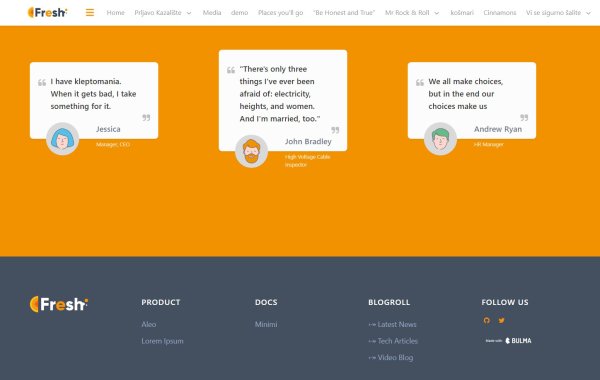Click the PRODUCT footer heading
This screenshot has height=380, width=600.
pyautogui.click(x=161, y=302)
